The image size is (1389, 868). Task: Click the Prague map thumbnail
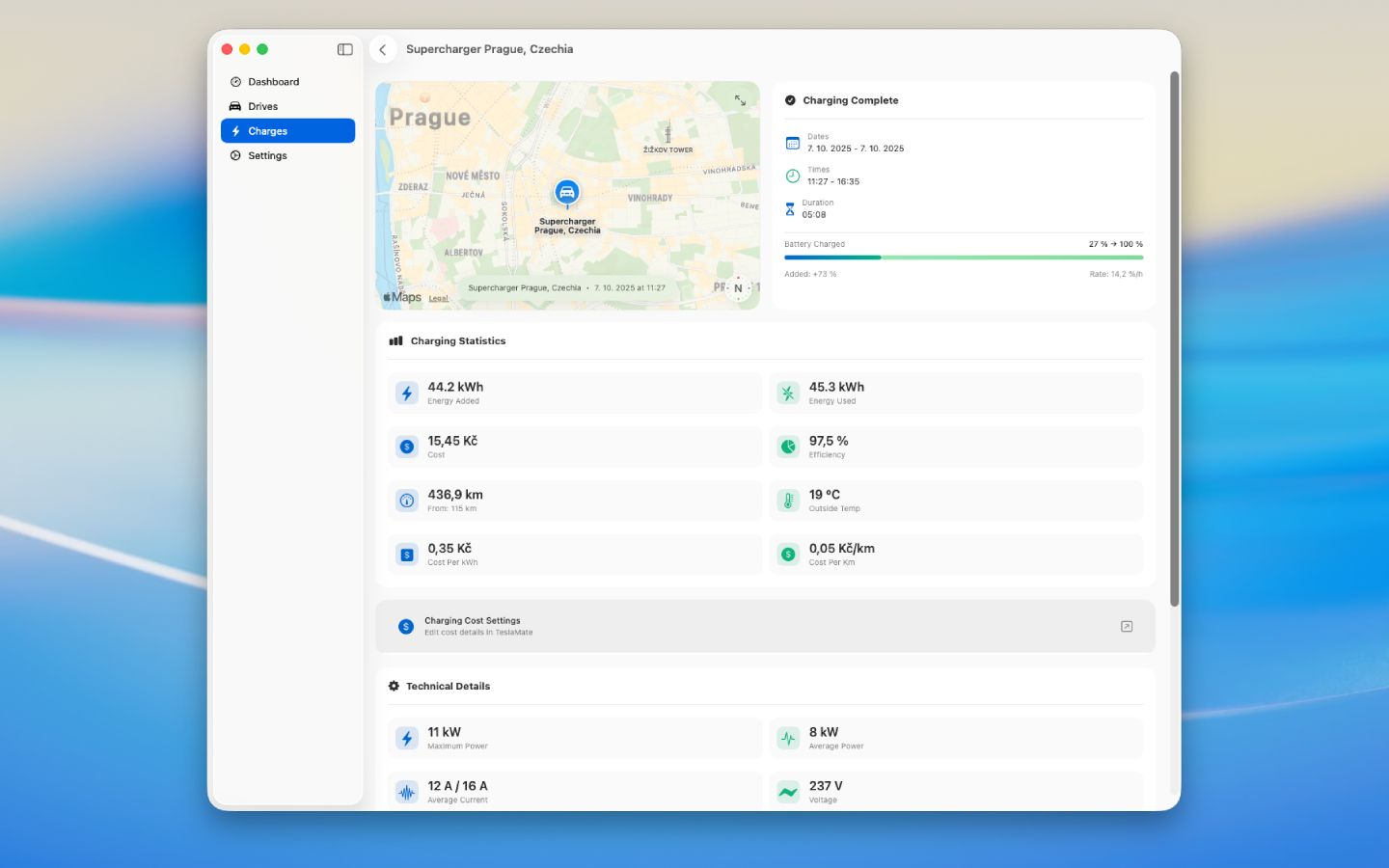click(x=567, y=195)
